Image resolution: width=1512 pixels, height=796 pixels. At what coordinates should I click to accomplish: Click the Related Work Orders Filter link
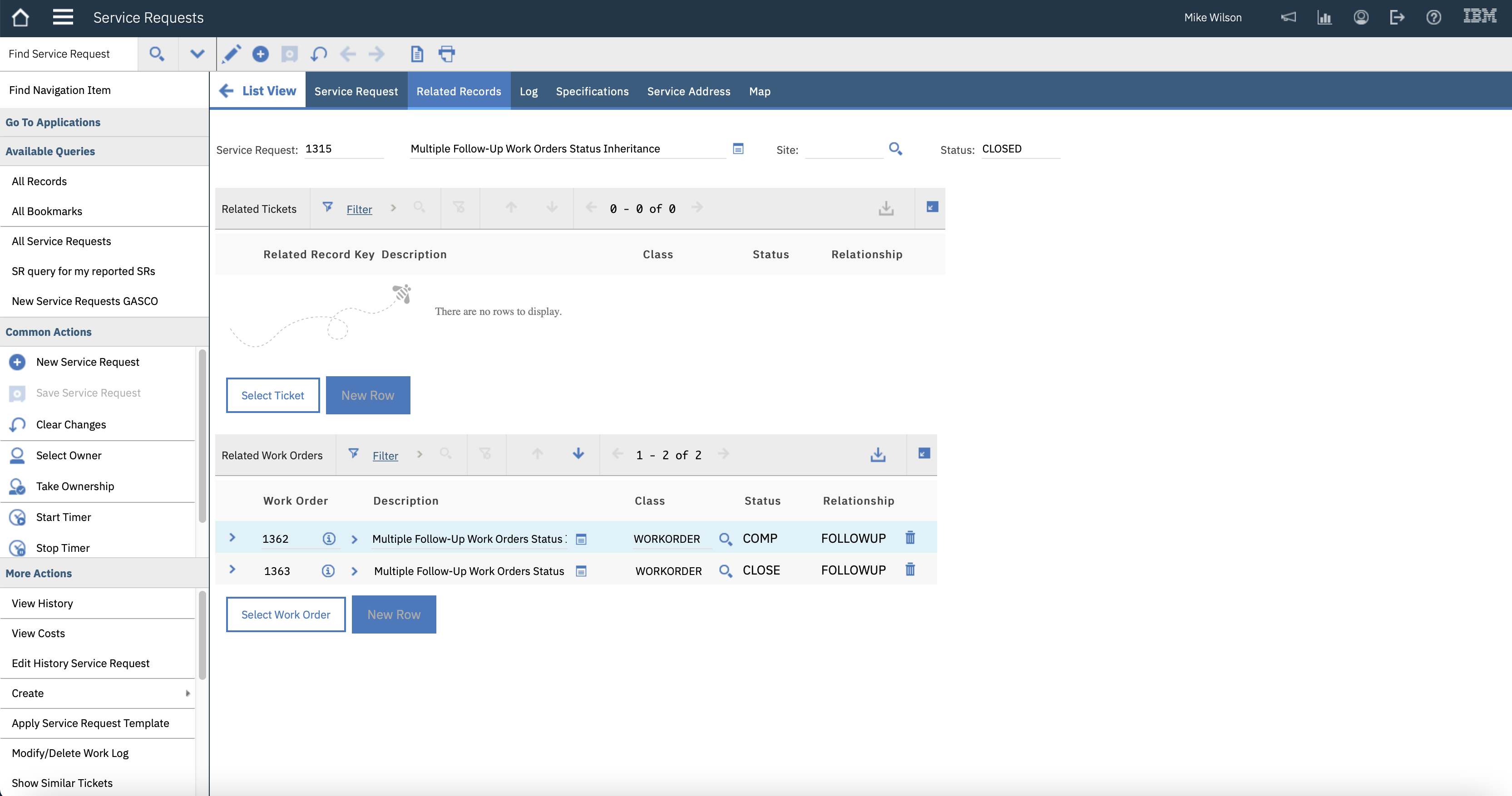tap(385, 456)
